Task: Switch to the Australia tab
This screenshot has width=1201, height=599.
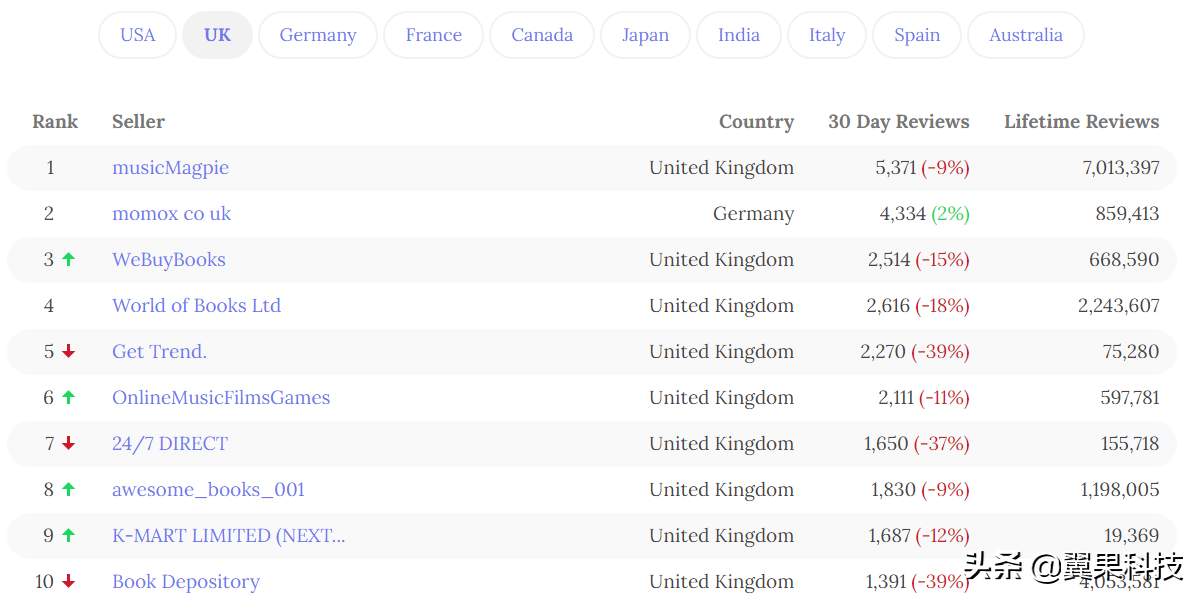Action: (x=1026, y=35)
